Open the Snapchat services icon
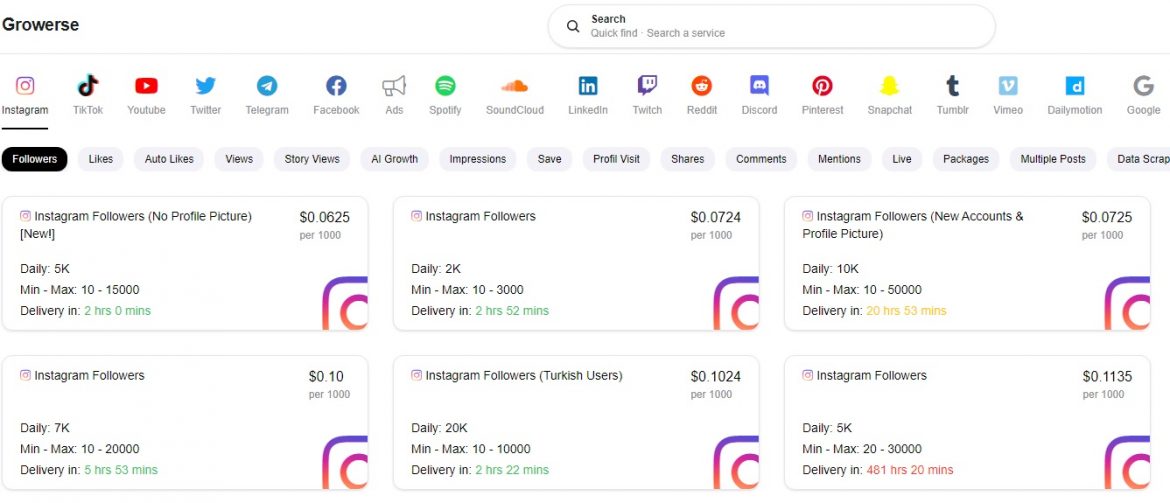The width and height of the screenshot is (1170, 503). pos(889,86)
